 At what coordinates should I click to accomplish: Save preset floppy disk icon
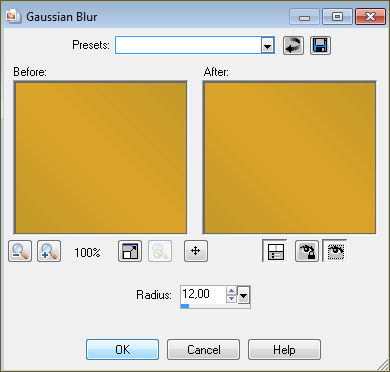pyautogui.click(x=320, y=45)
